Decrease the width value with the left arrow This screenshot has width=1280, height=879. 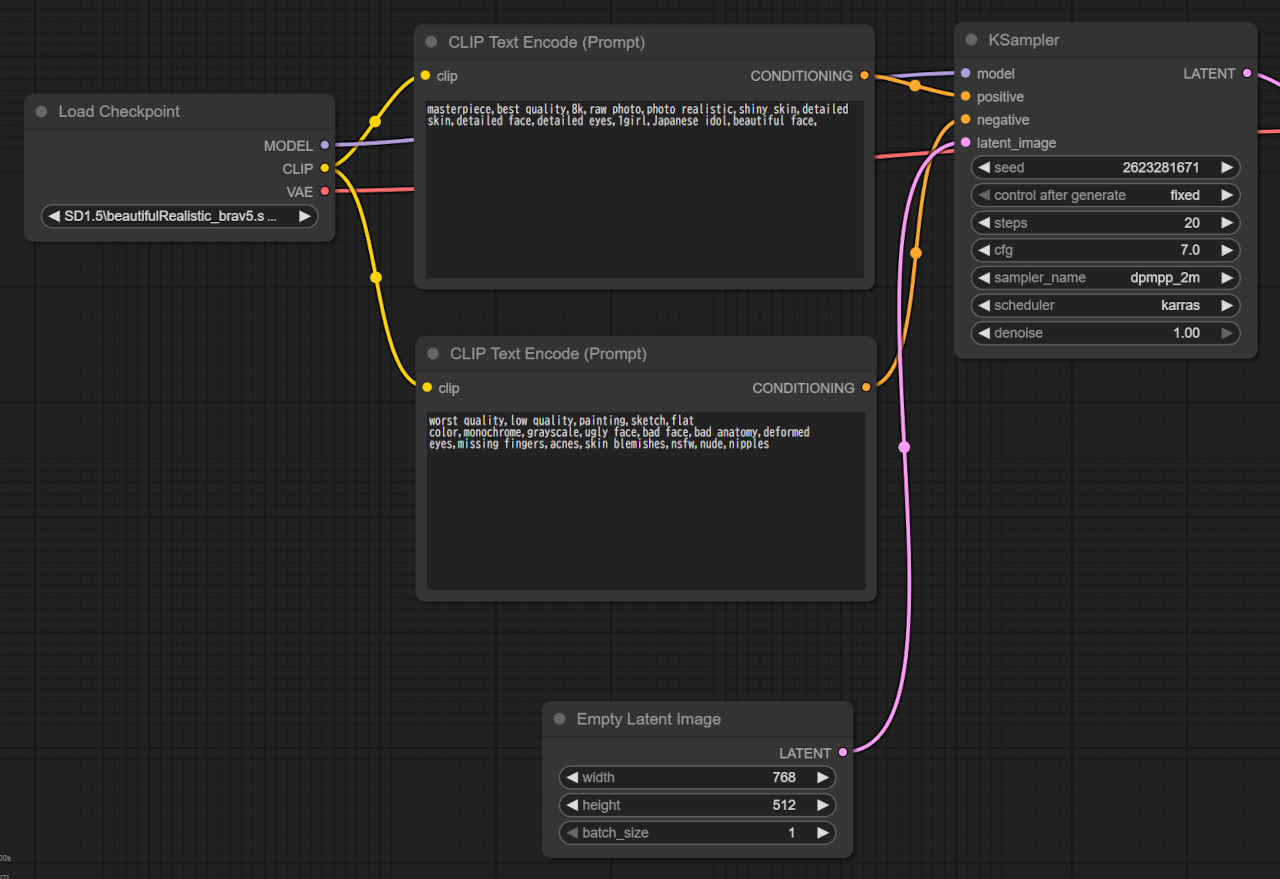point(572,777)
